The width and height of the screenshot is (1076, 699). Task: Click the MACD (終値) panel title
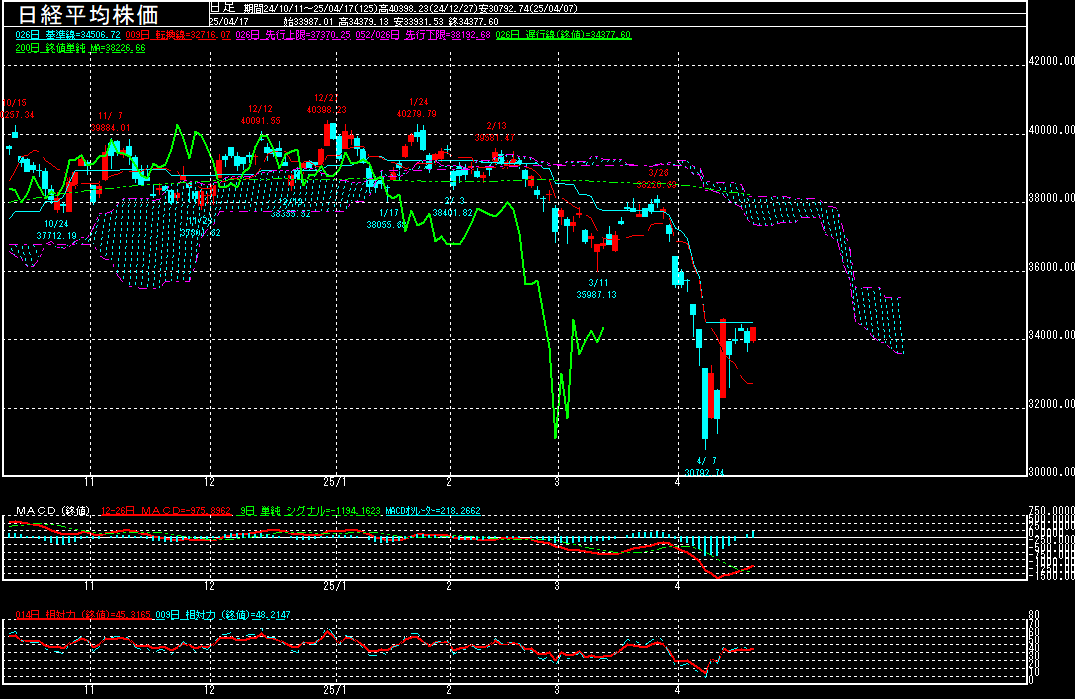coord(53,511)
